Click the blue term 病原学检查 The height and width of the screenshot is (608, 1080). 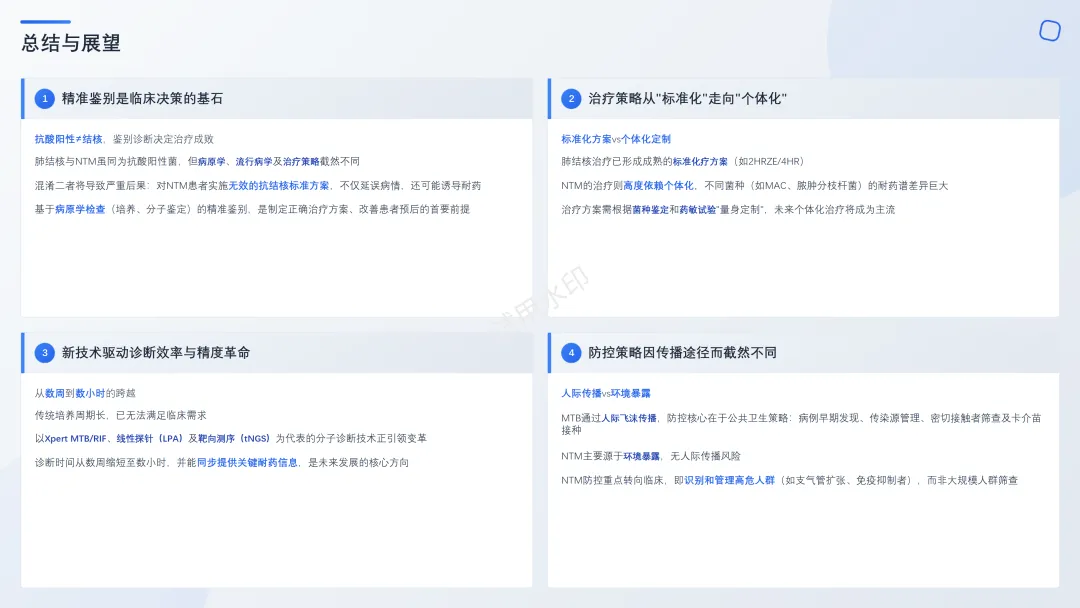click(x=80, y=209)
